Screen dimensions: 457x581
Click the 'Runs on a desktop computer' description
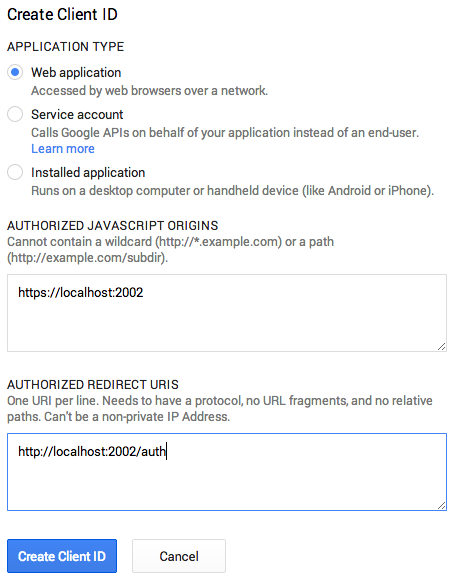(232, 191)
